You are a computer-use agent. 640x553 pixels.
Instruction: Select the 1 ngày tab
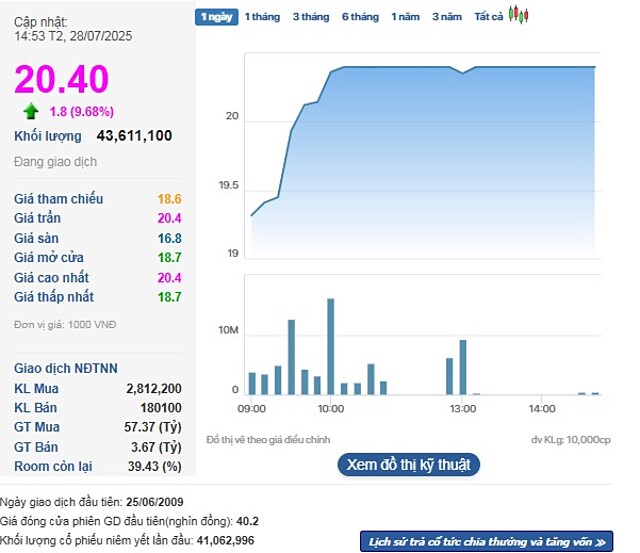(216, 17)
